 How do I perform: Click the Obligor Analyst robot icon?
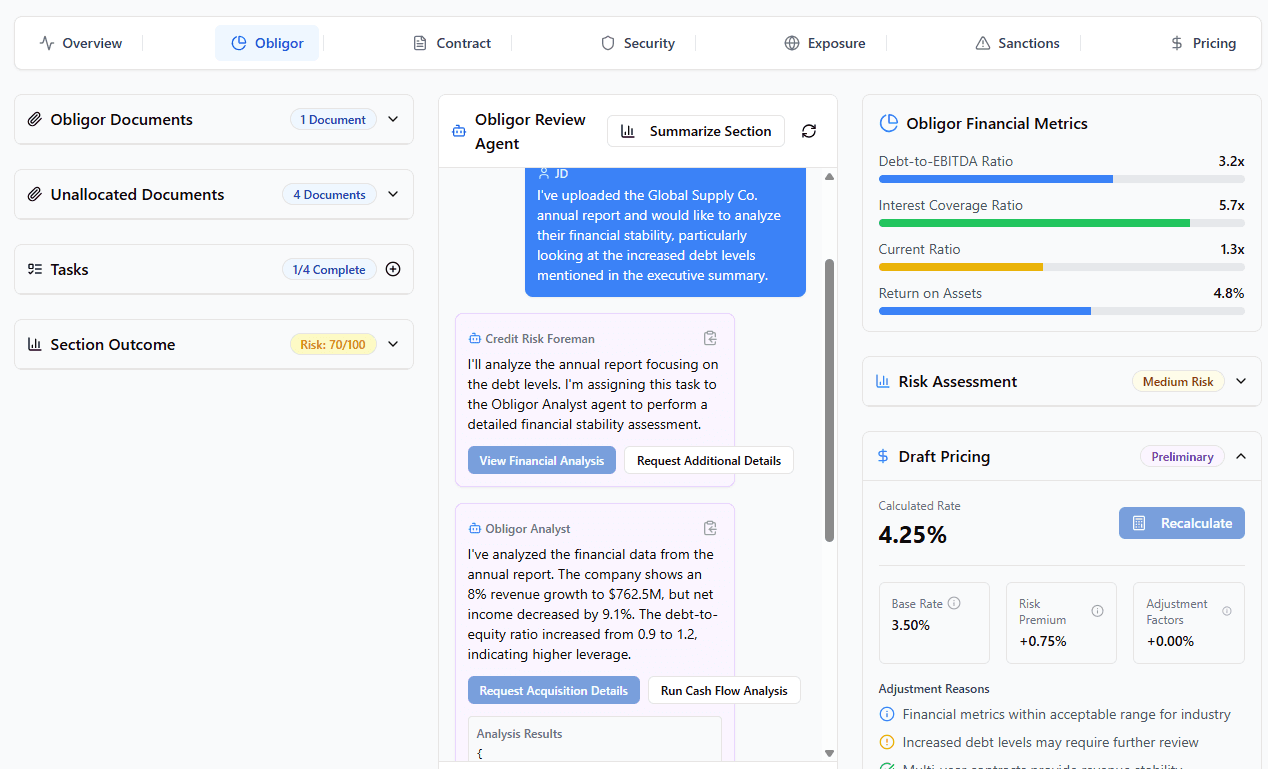(475, 529)
